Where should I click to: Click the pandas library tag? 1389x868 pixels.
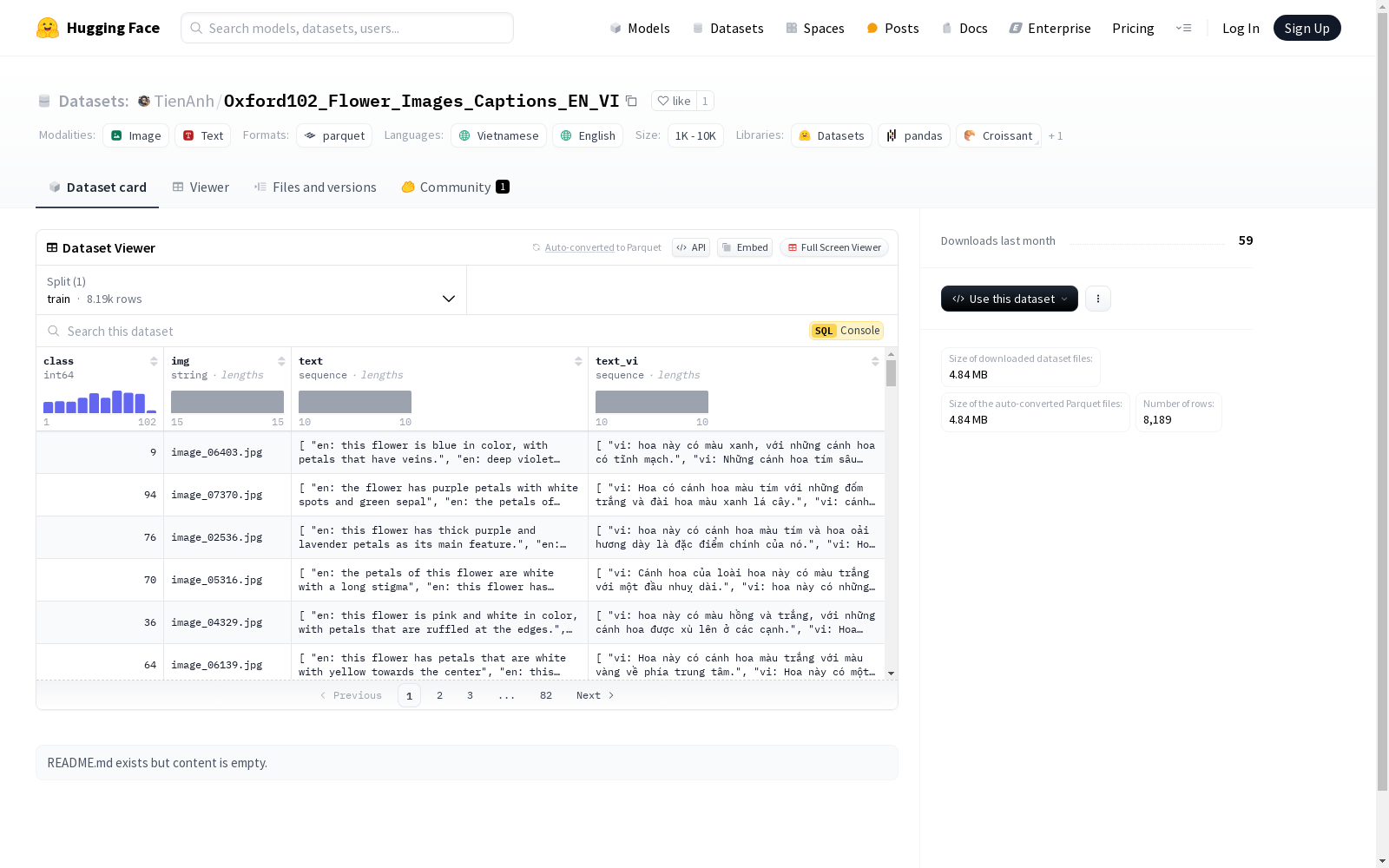(x=914, y=135)
